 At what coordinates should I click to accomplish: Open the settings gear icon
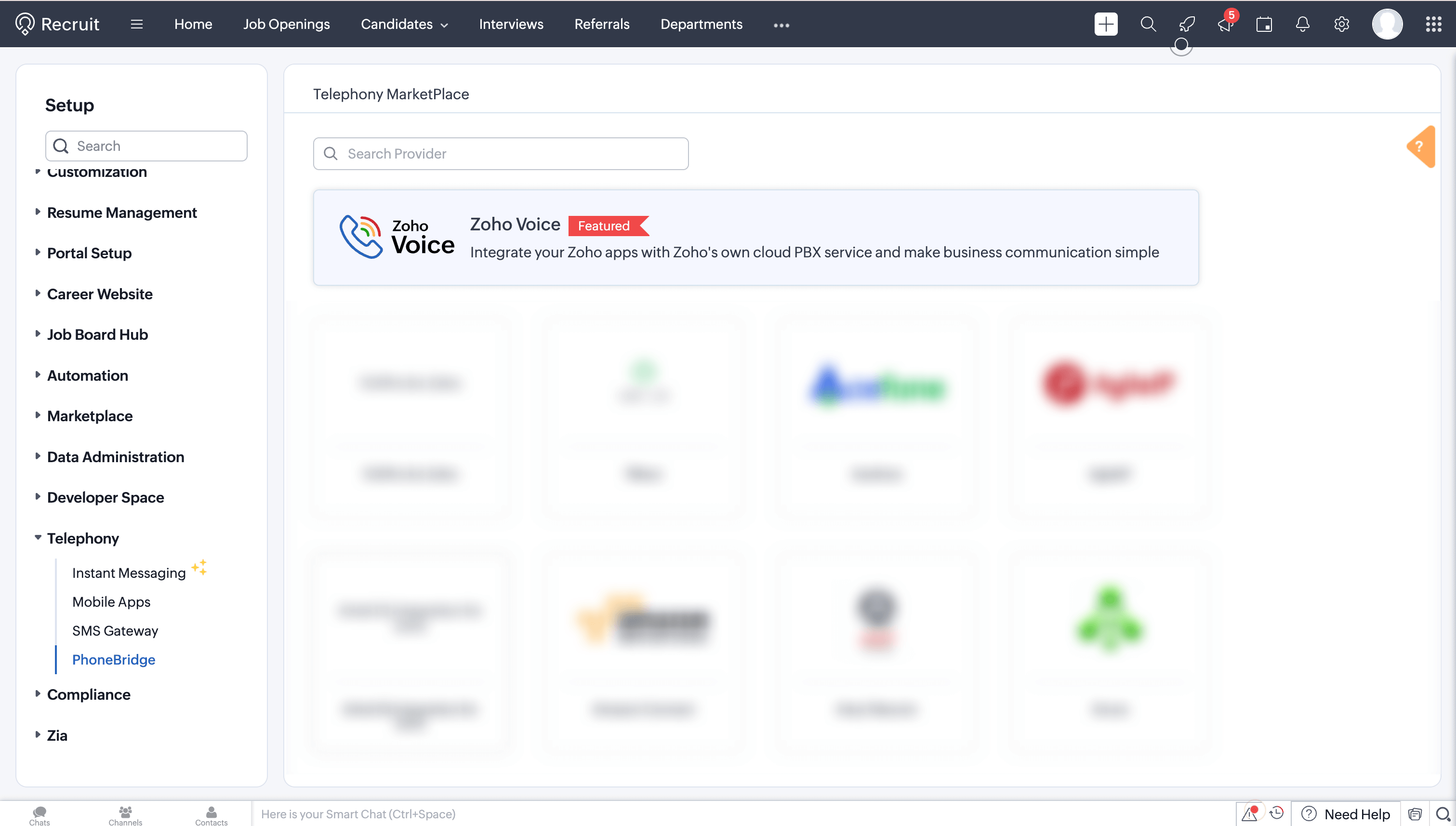(1341, 24)
